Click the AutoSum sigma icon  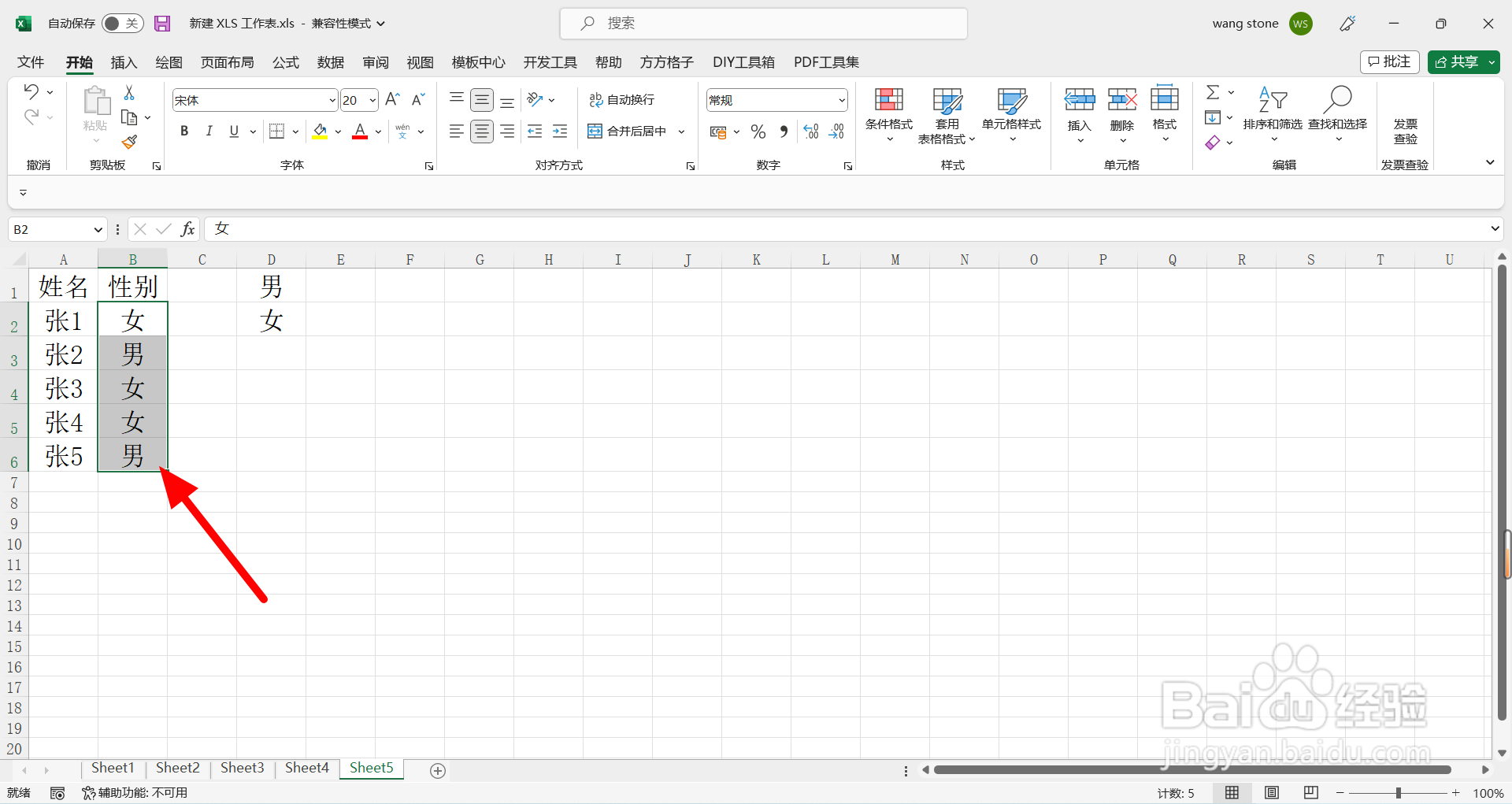pos(1213,92)
